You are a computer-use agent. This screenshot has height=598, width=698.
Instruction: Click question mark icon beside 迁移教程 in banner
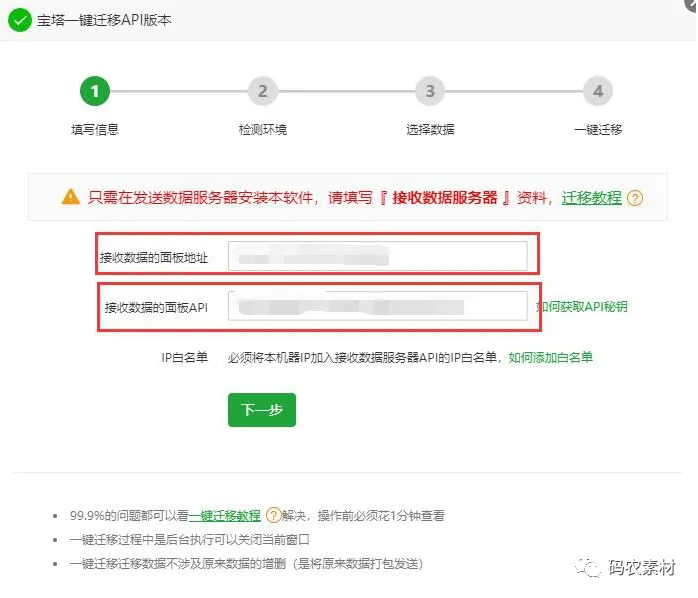[x=634, y=198]
